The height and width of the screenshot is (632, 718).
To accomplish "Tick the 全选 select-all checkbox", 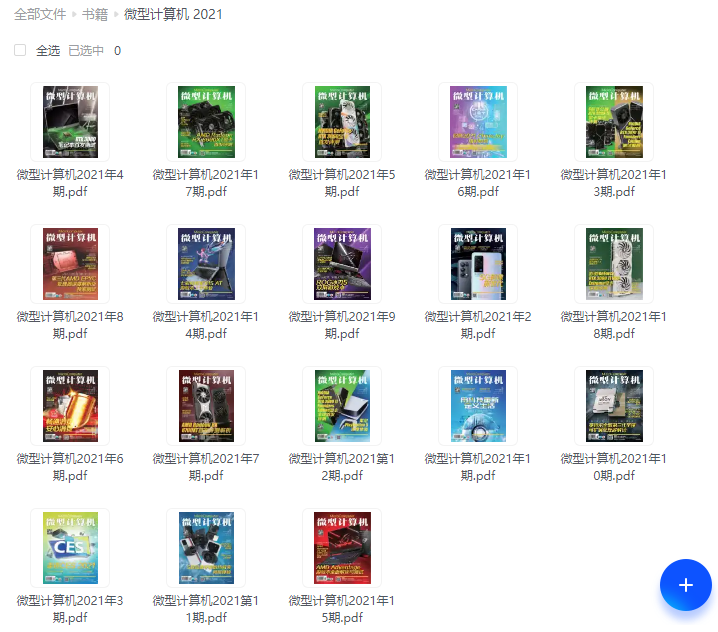I will tap(20, 50).
